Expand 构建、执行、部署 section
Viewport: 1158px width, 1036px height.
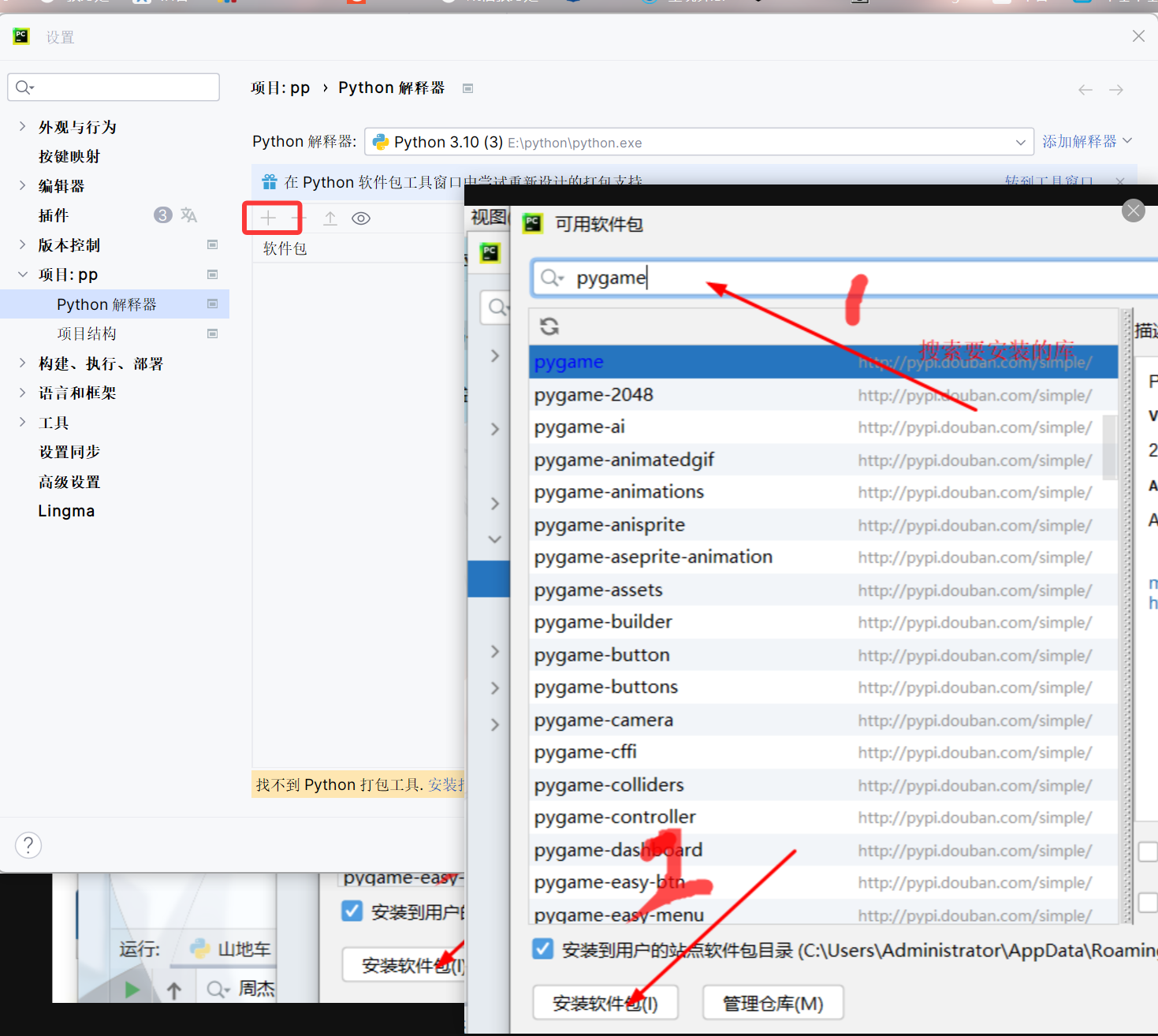(x=22, y=363)
